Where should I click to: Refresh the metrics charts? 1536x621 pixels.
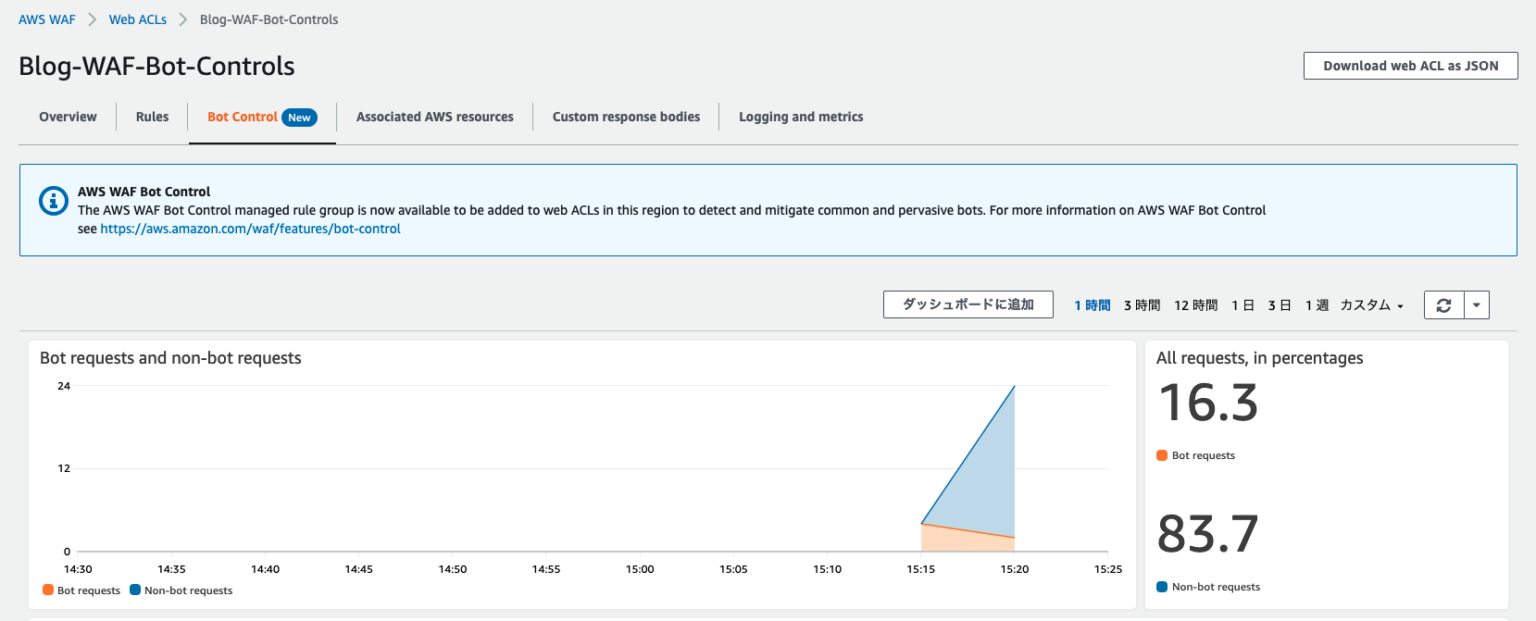1443,305
